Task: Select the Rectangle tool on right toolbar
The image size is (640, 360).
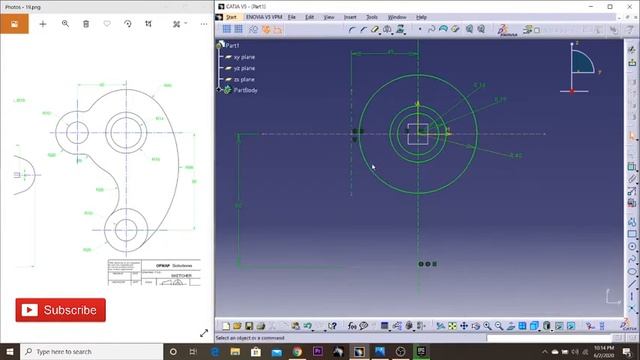Action: (x=632, y=234)
